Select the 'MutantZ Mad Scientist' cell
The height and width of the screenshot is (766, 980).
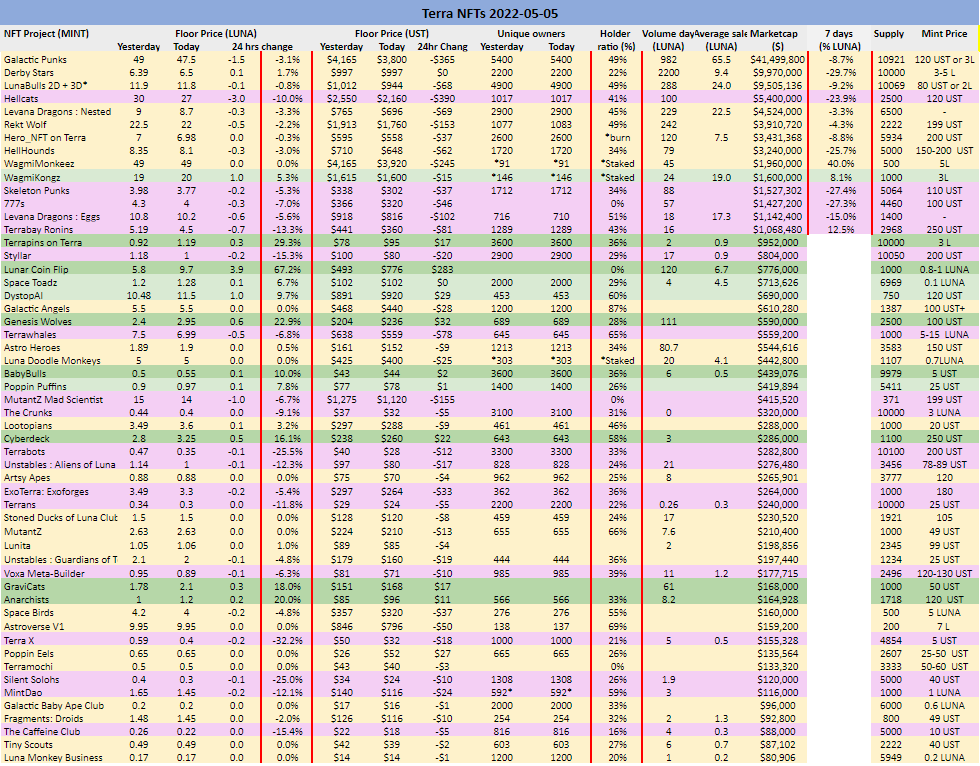click(x=54, y=400)
